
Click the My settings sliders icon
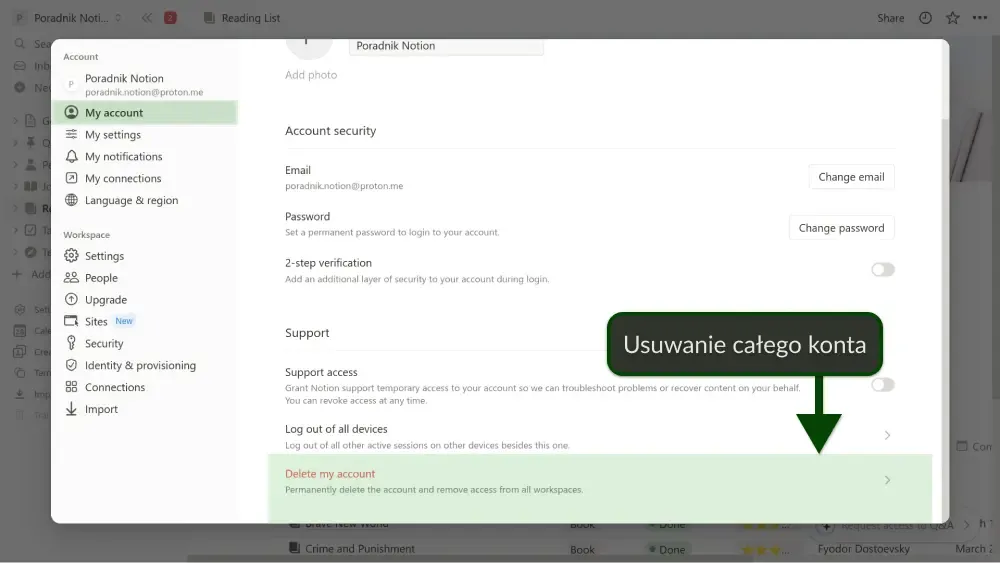pyautogui.click(x=71, y=135)
